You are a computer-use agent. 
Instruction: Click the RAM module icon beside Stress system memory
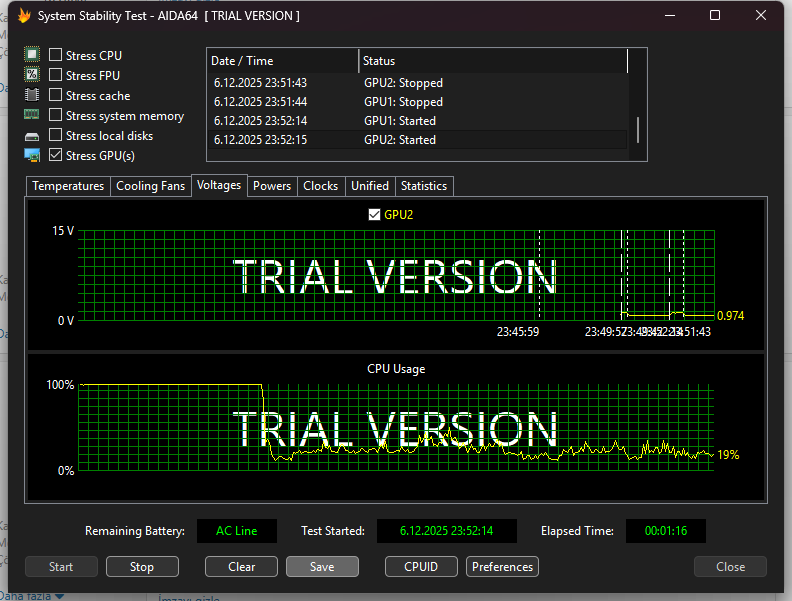coord(32,115)
